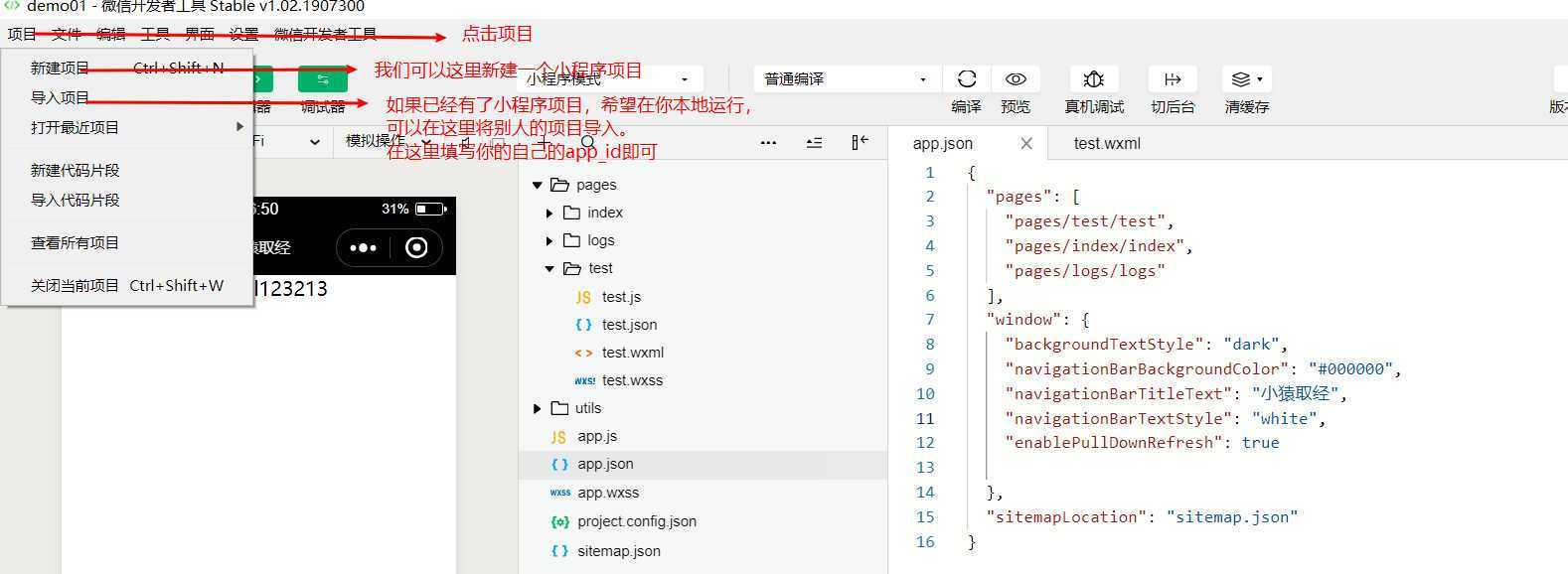Click the compile refresh icon

point(966,78)
